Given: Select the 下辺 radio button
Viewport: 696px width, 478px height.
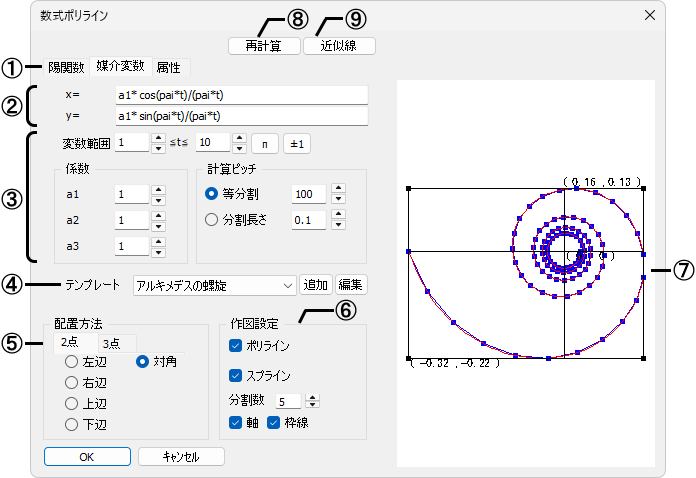Looking at the screenshot, I should click(71, 425).
